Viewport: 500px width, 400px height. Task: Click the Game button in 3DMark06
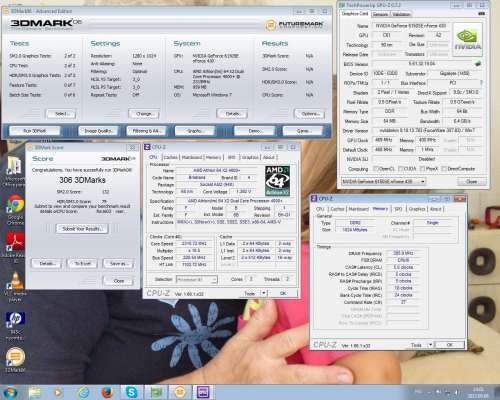[303, 131]
